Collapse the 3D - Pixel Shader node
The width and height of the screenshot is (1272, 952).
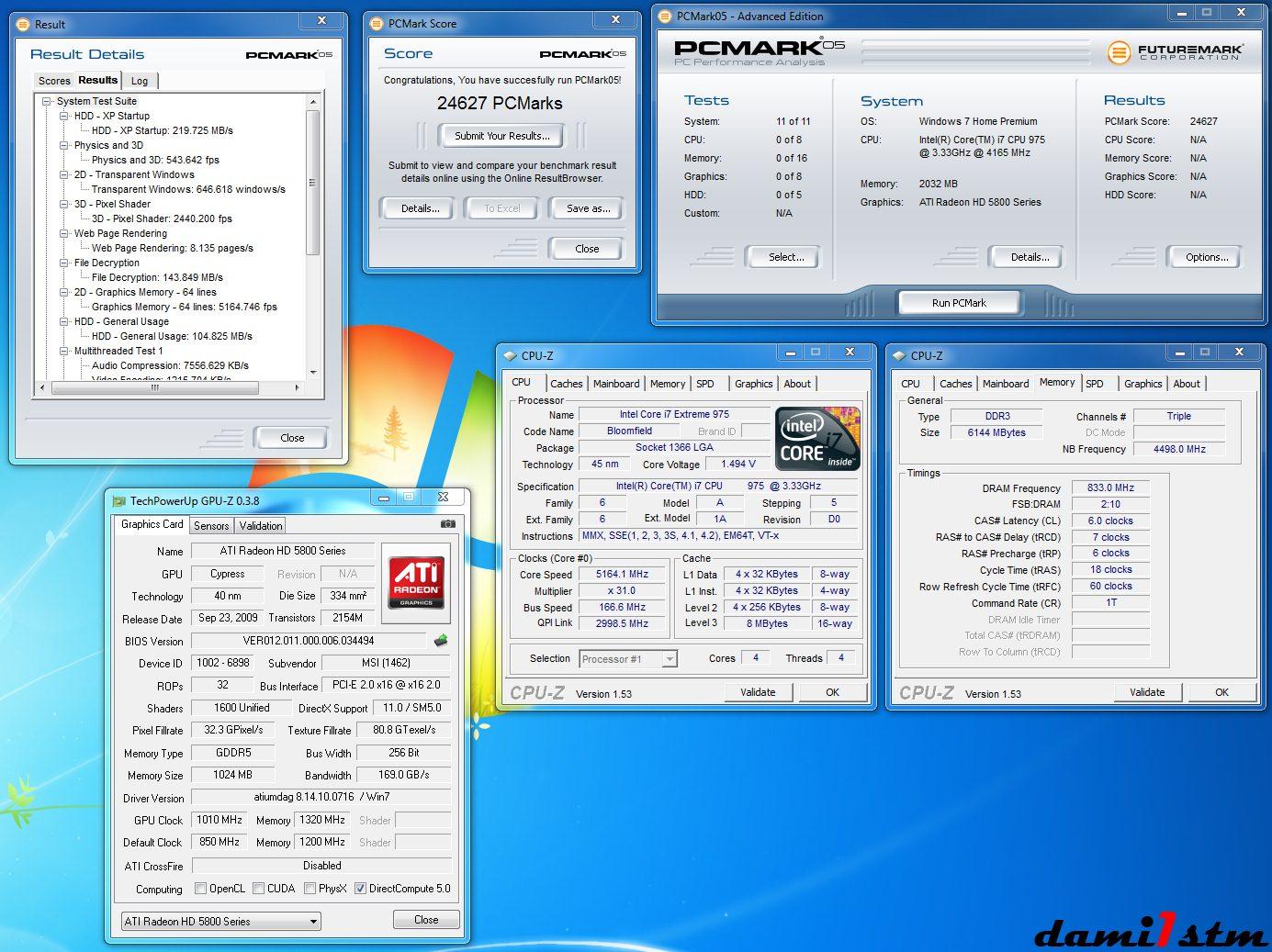tap(64, 204)
